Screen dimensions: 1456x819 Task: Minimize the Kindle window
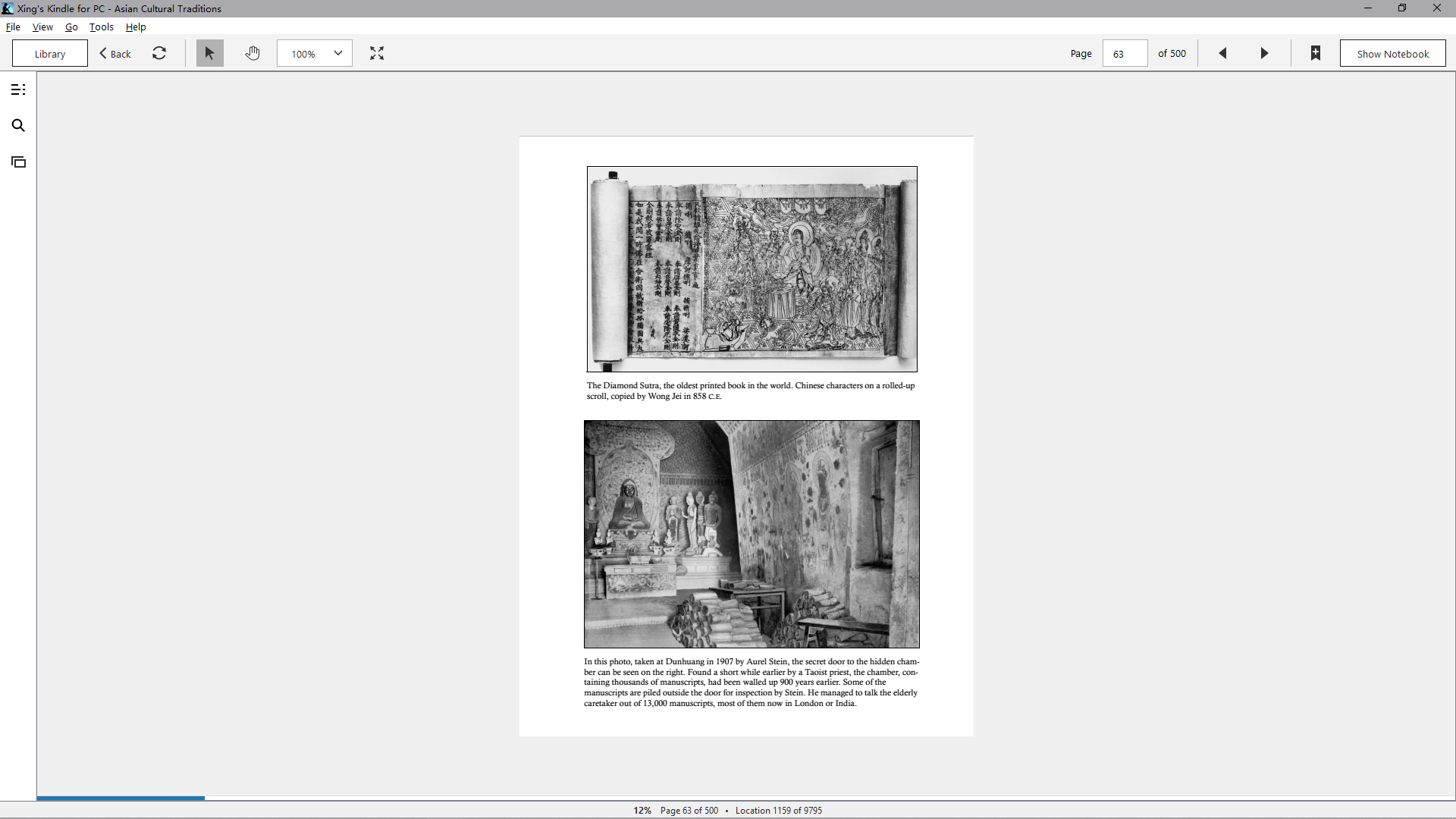point(1368,8)
